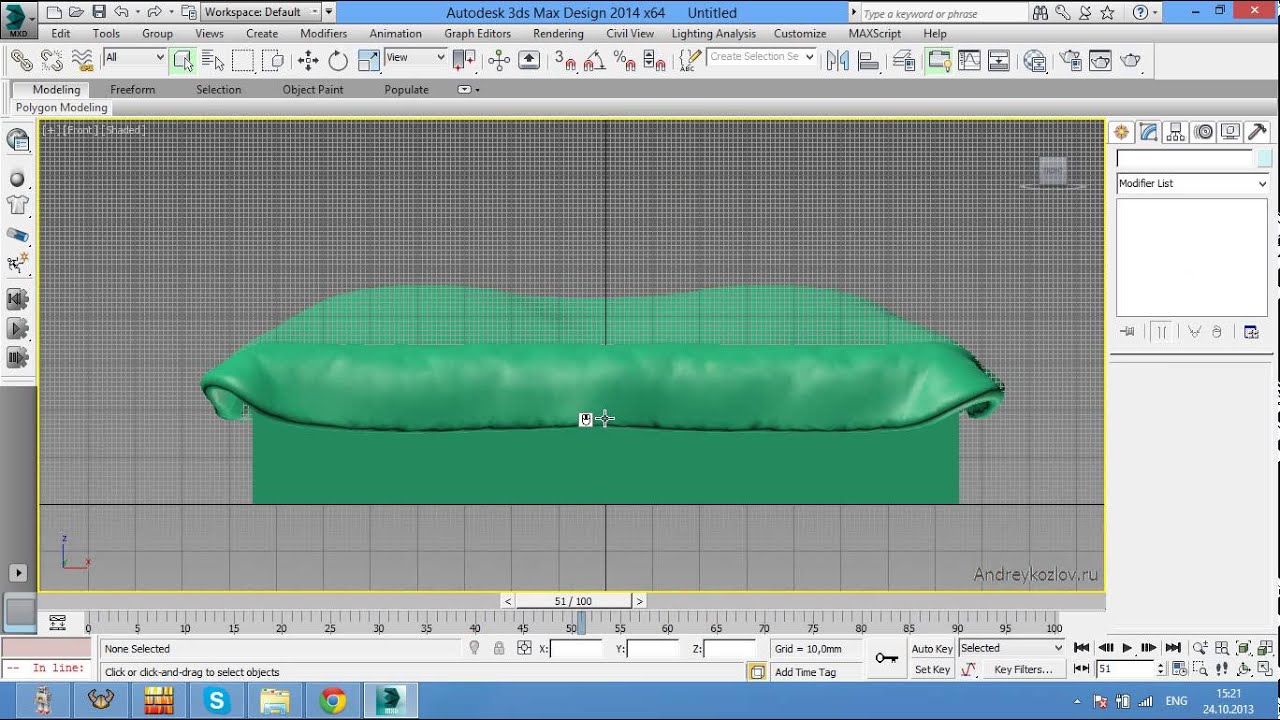The width and height of the screenshot is (1280, 720).
Task: Open the Workspace: Default dropdown
Action: click(261, 12)
